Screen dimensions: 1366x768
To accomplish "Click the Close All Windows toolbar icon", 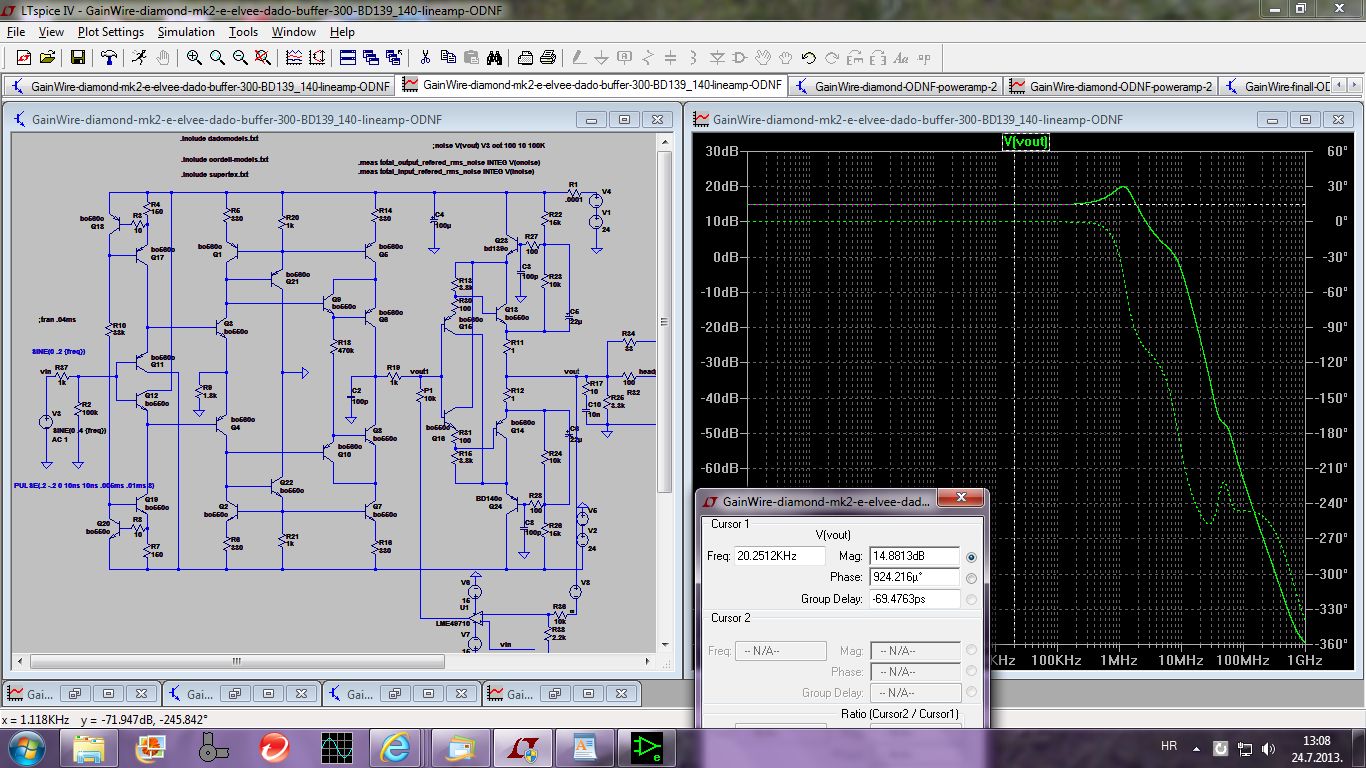I will click(x=394, y=57).
